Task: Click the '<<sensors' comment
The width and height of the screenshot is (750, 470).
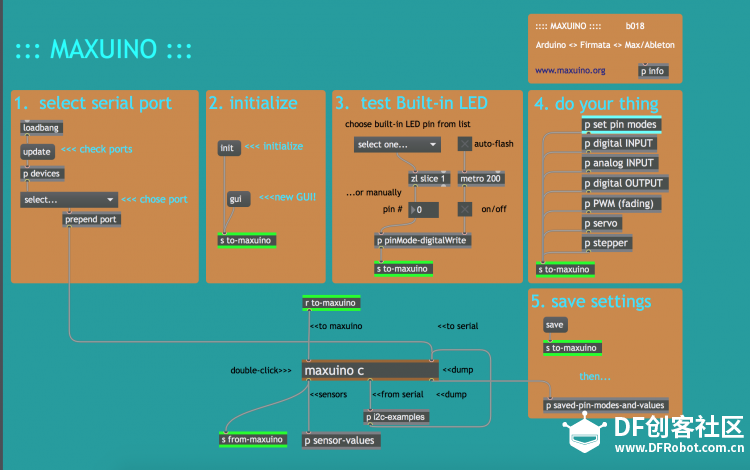Action: 329,394
